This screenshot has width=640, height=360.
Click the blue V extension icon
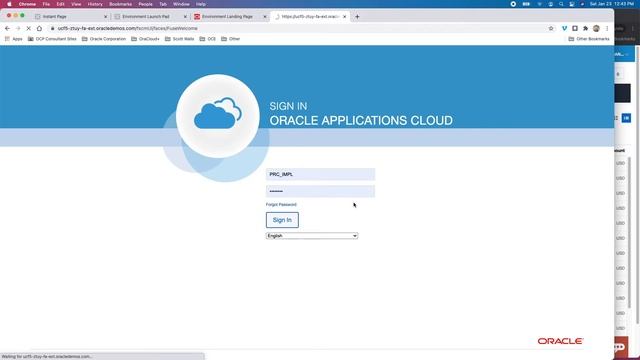click(x=564, y=28)
